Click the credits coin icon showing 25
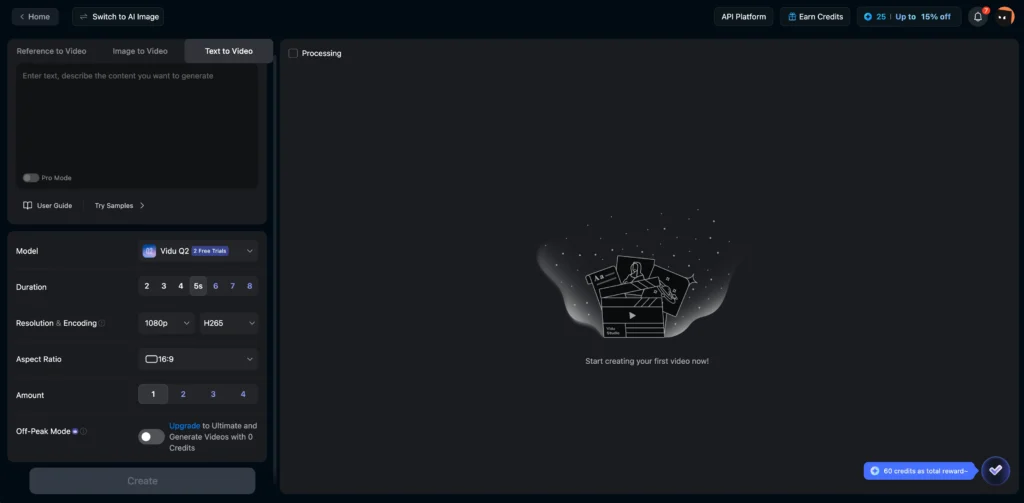The height and width of the screenshot is (503, 1024). (x=867, y=17)
